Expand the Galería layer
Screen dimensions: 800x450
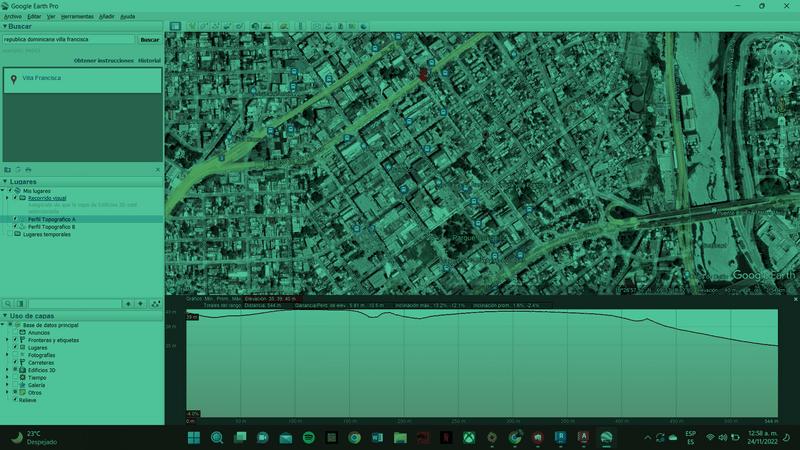tap(7, 385)
